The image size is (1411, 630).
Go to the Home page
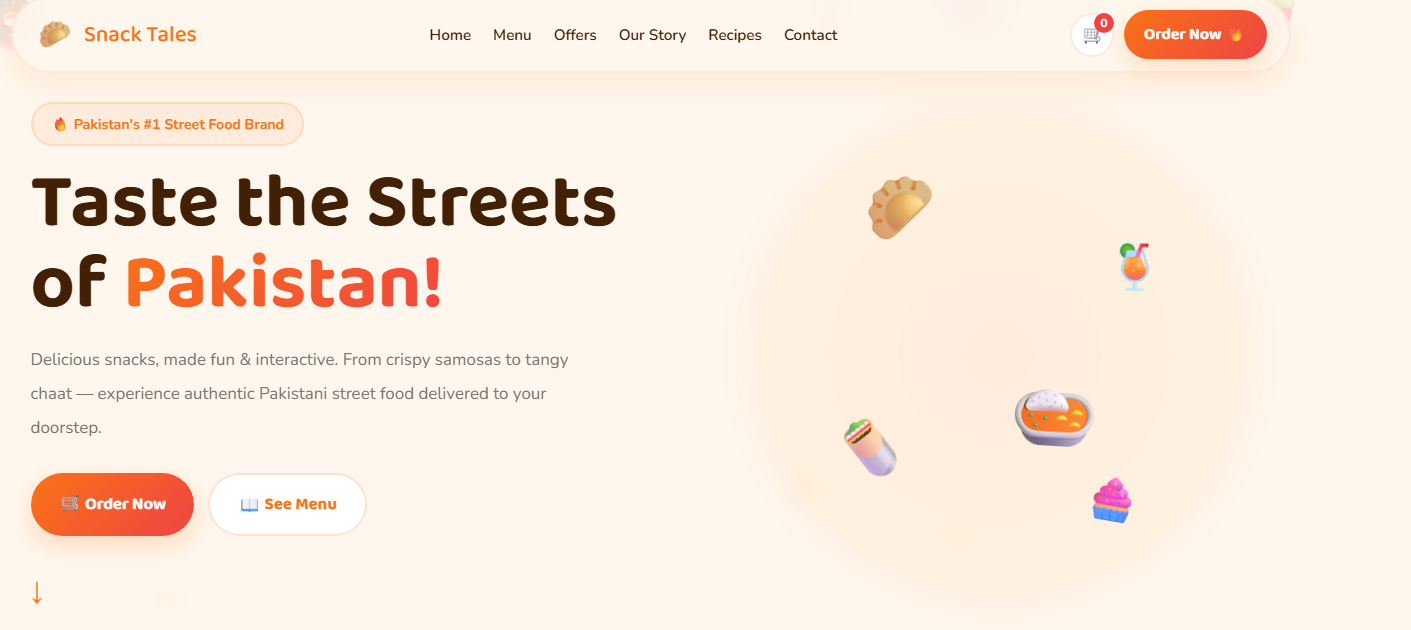450,35
